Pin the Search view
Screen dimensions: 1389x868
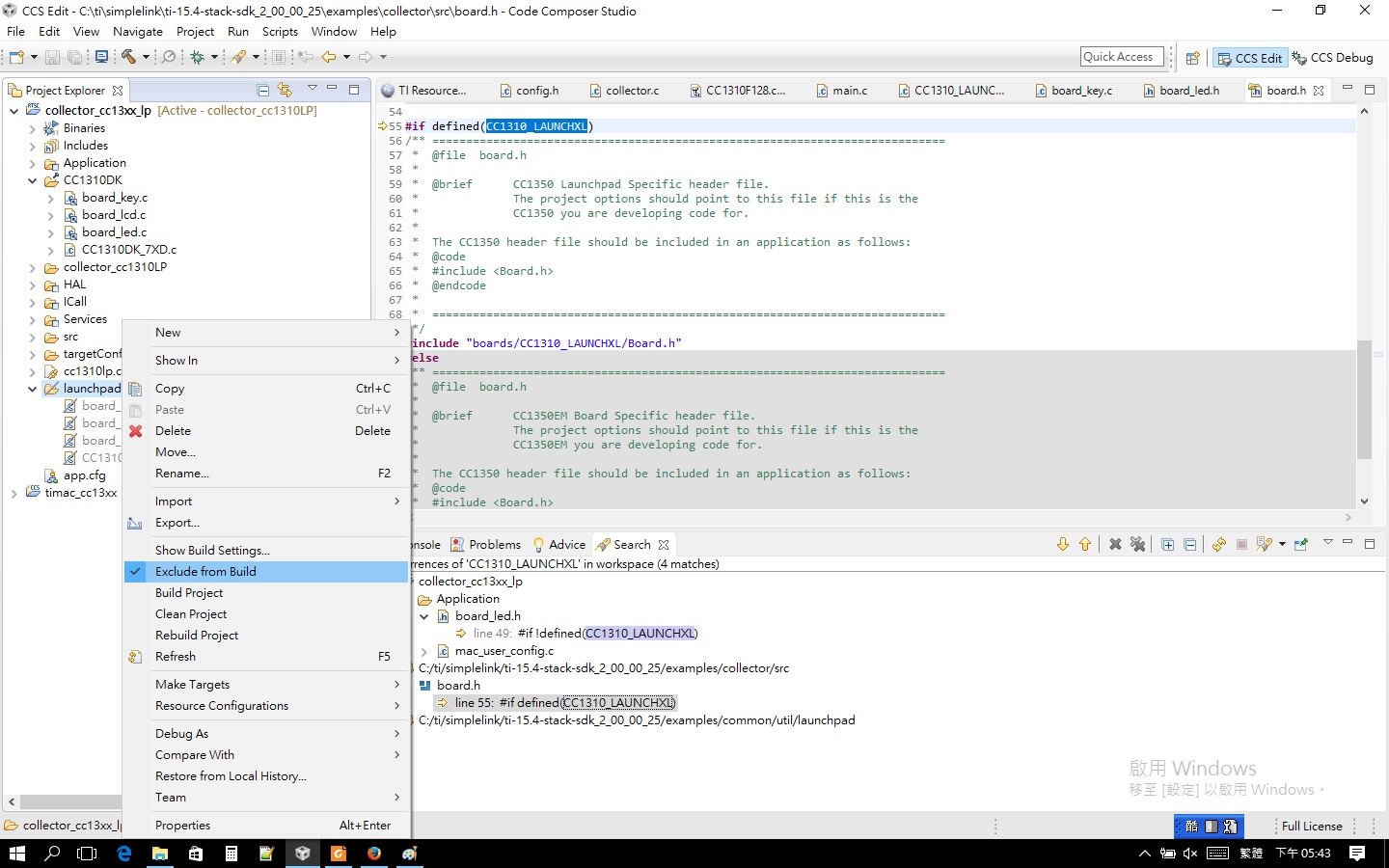tap(1301, 544)
